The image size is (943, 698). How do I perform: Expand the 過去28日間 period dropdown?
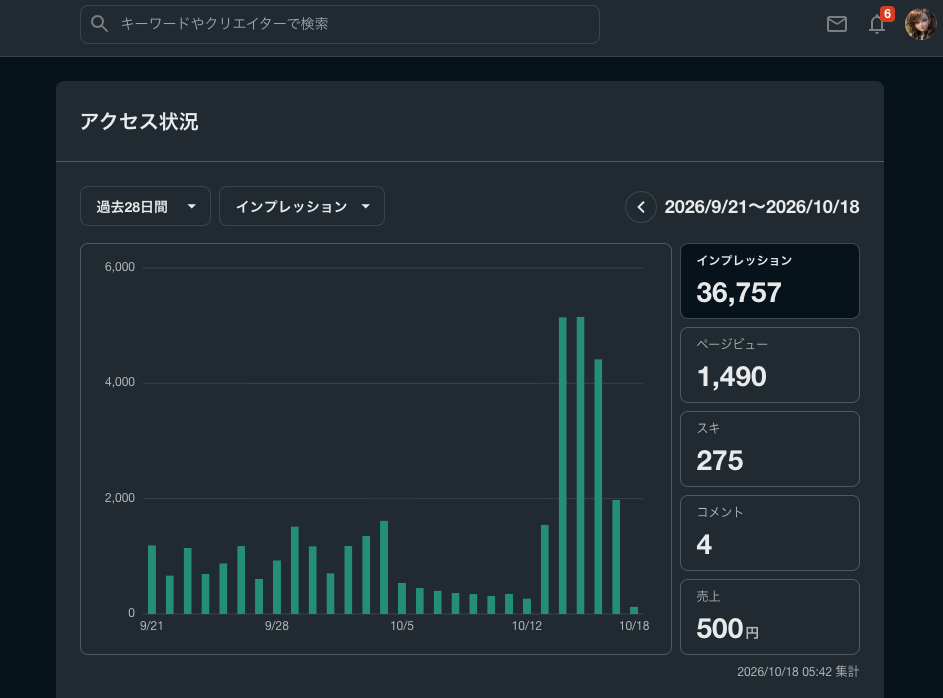(146, 206)
